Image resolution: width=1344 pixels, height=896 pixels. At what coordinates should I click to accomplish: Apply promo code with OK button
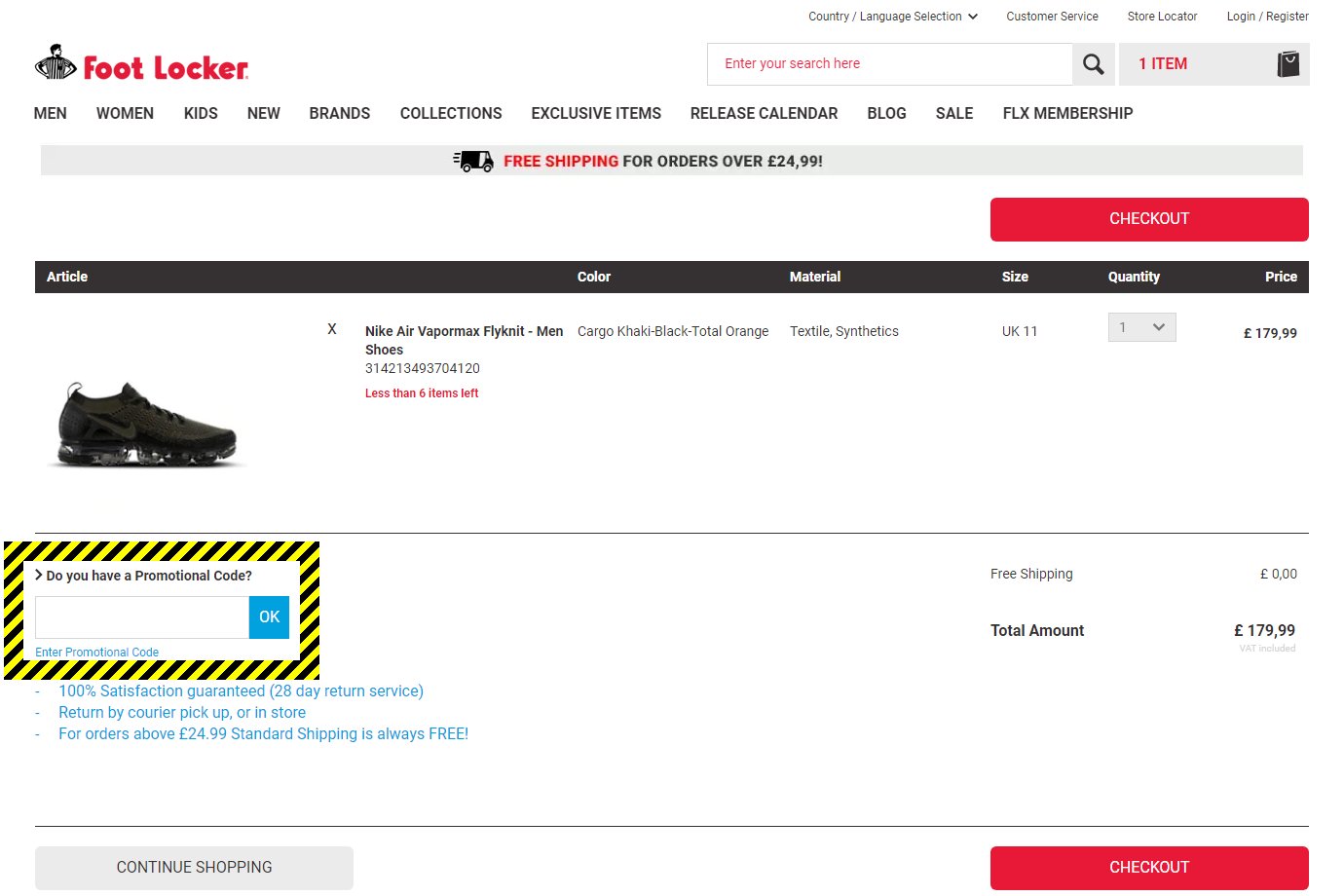coord(269,617)
